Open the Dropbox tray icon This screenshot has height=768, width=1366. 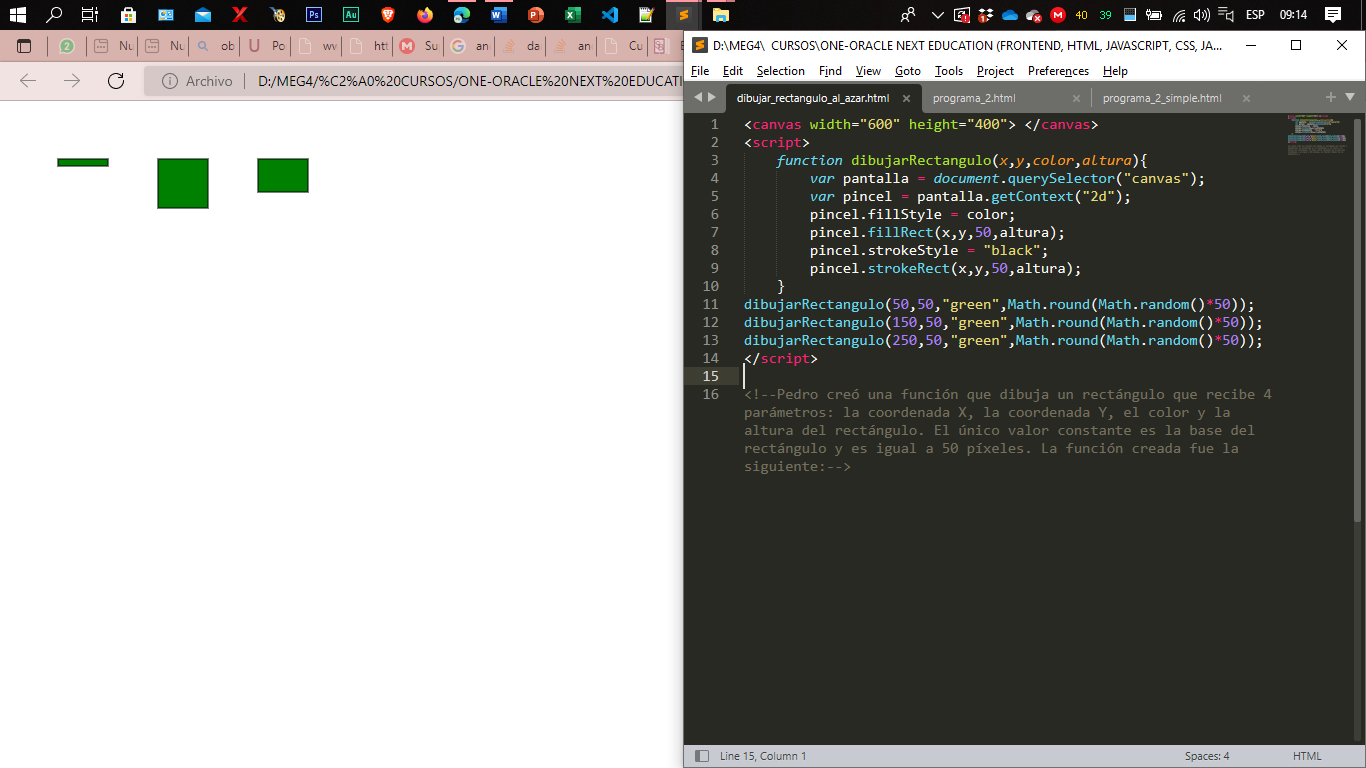click(x=986, y=15)
